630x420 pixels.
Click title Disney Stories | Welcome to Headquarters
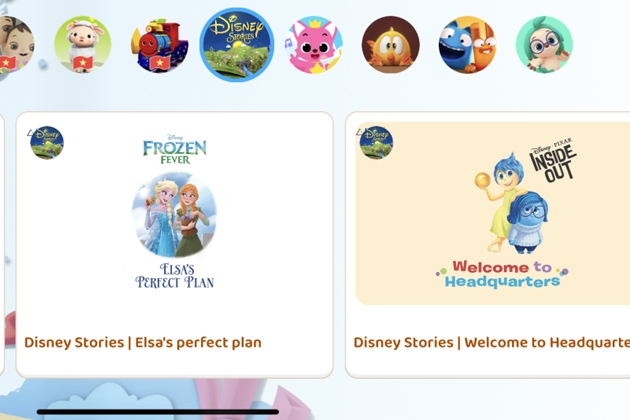pos(492,342)
